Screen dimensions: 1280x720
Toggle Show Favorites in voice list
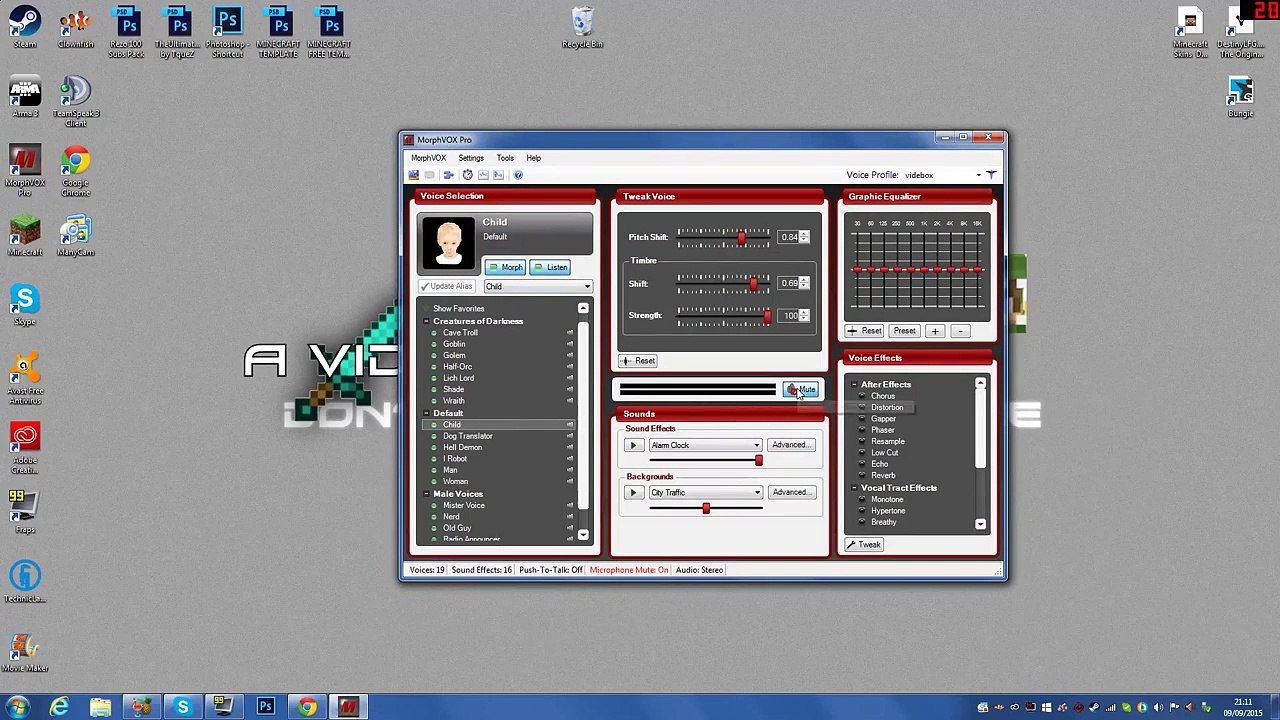(458, 309)
